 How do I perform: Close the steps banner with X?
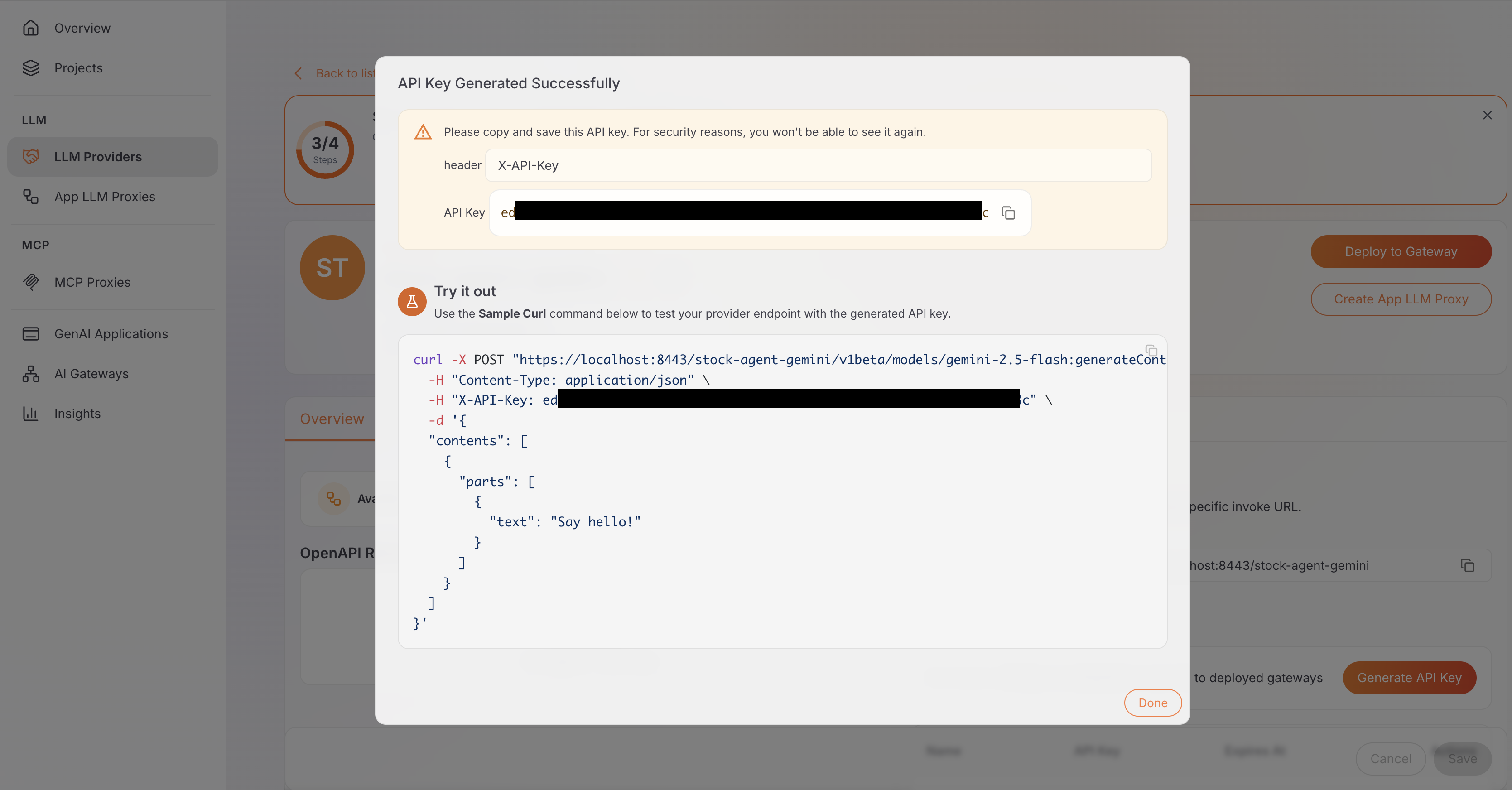(1487, 115)
